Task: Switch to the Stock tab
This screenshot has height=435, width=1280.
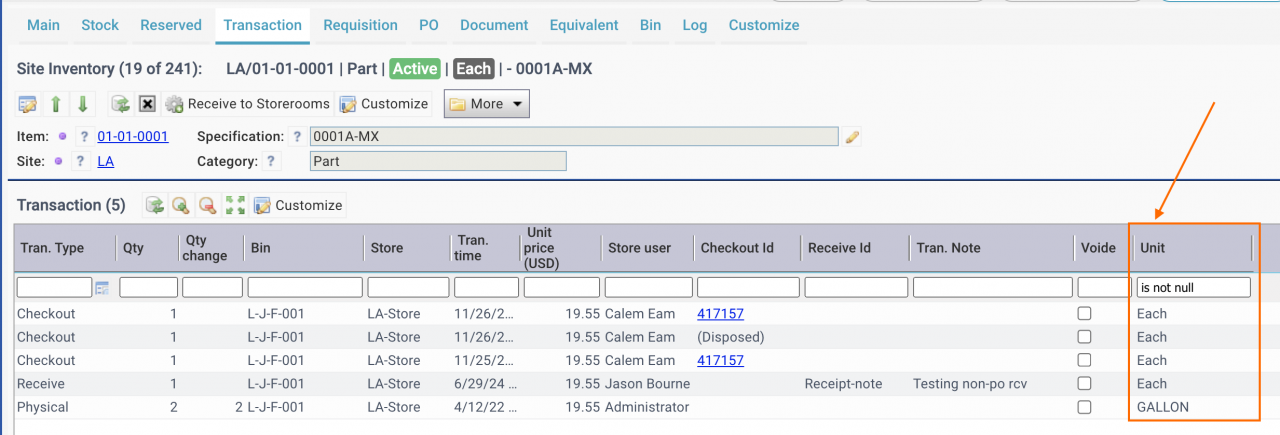Action: coord(100,25)
